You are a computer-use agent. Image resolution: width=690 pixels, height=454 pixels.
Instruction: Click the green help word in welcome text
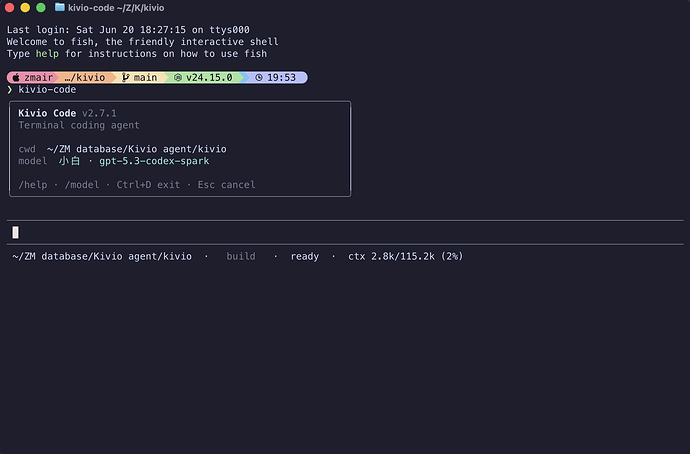point(47,54)
